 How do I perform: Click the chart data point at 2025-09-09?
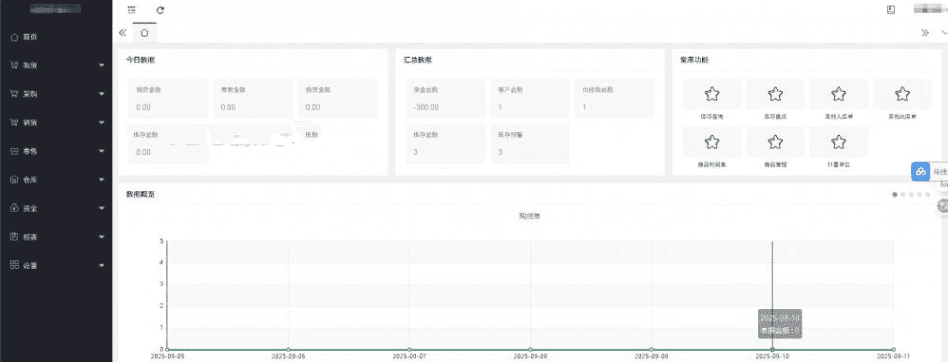(651, 349)
